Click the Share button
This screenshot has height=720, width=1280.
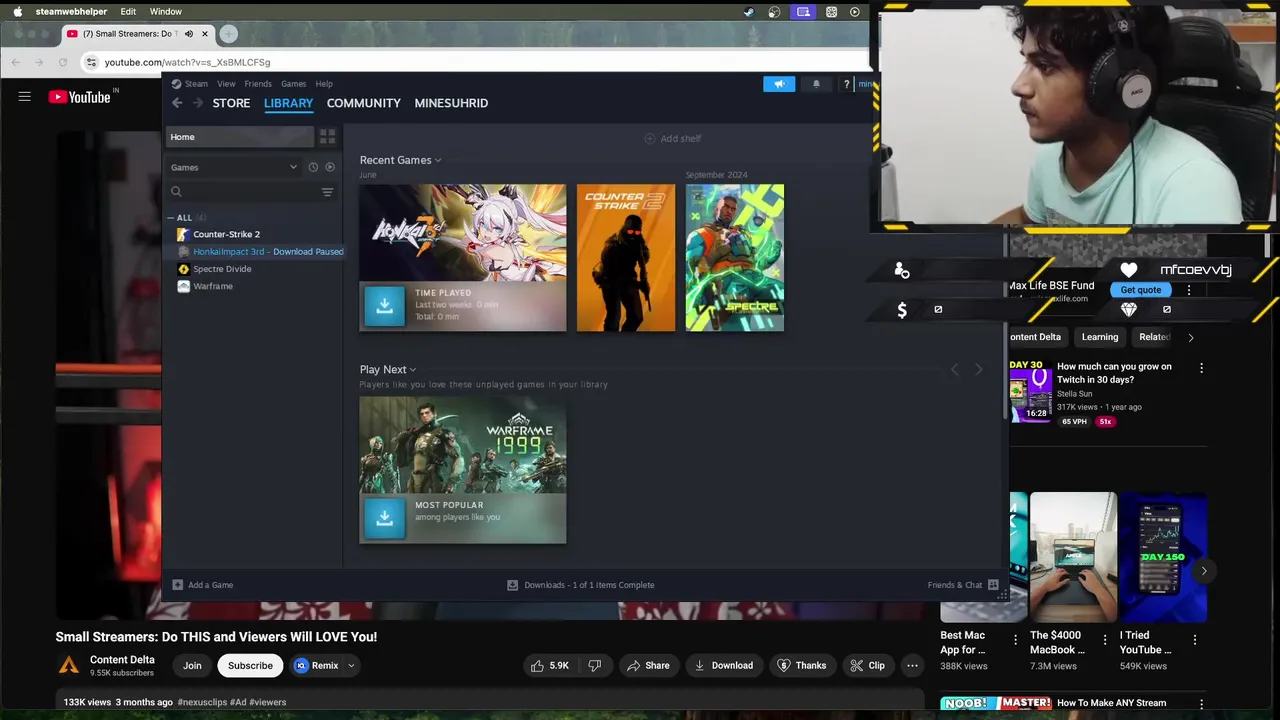(647, 666)
